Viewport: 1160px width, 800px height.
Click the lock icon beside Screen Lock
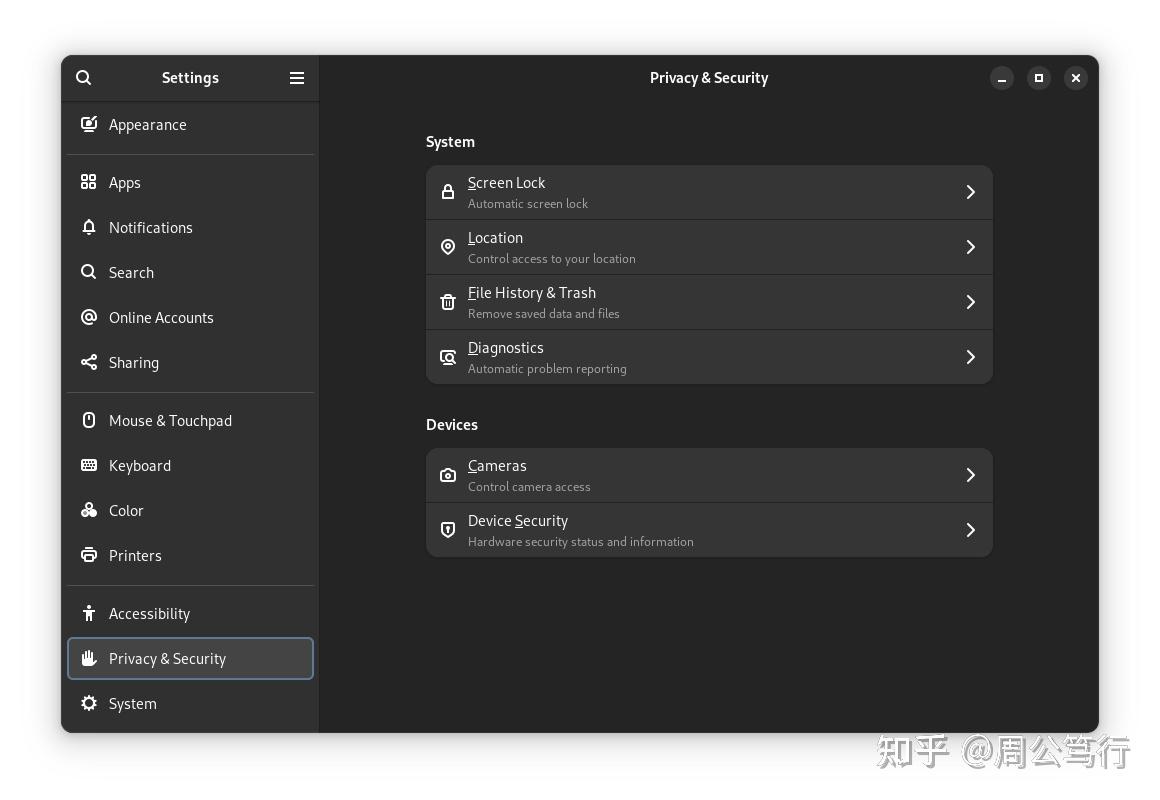[448, 192]
